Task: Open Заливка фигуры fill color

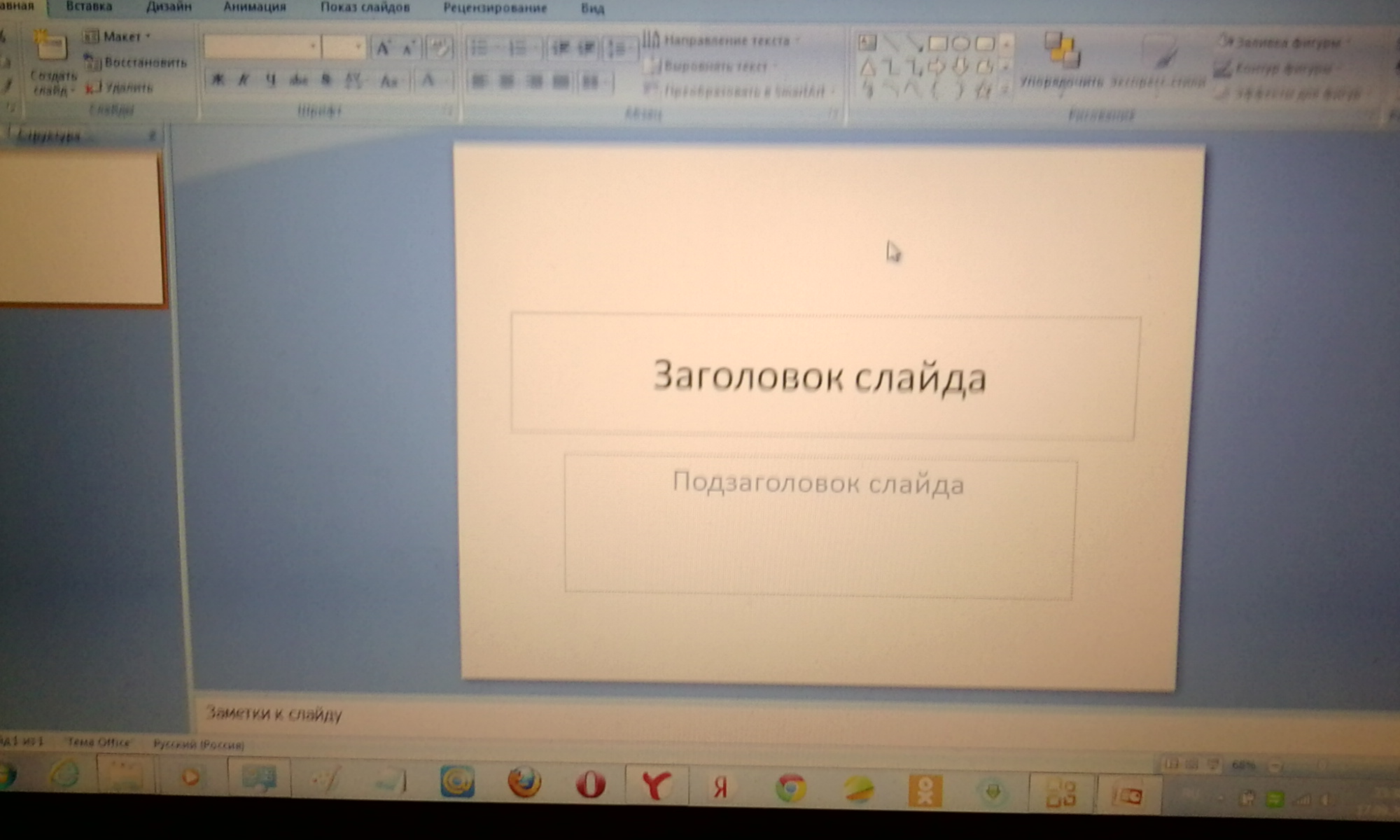Action: pos(1285,43)
